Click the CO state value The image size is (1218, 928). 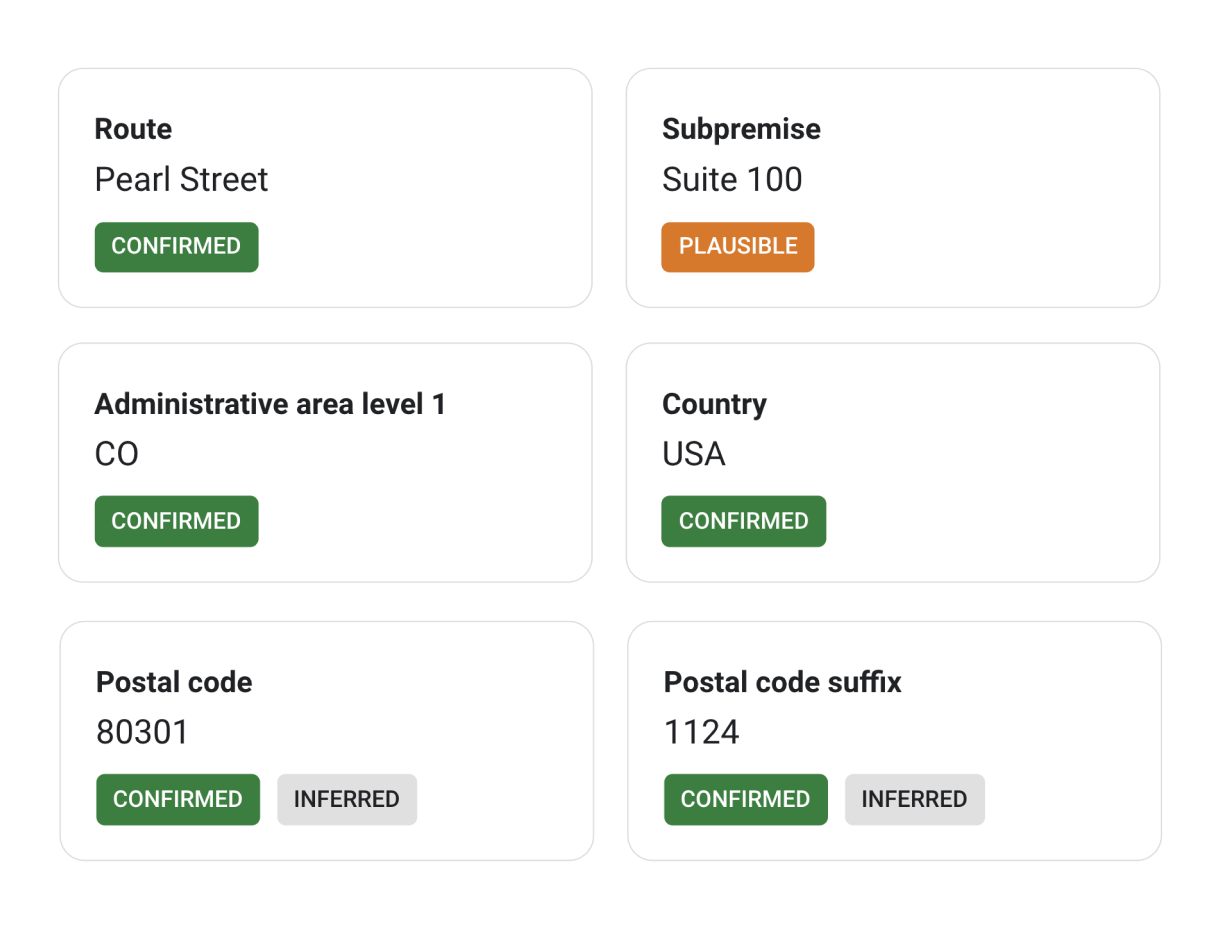tap(116, 455)
